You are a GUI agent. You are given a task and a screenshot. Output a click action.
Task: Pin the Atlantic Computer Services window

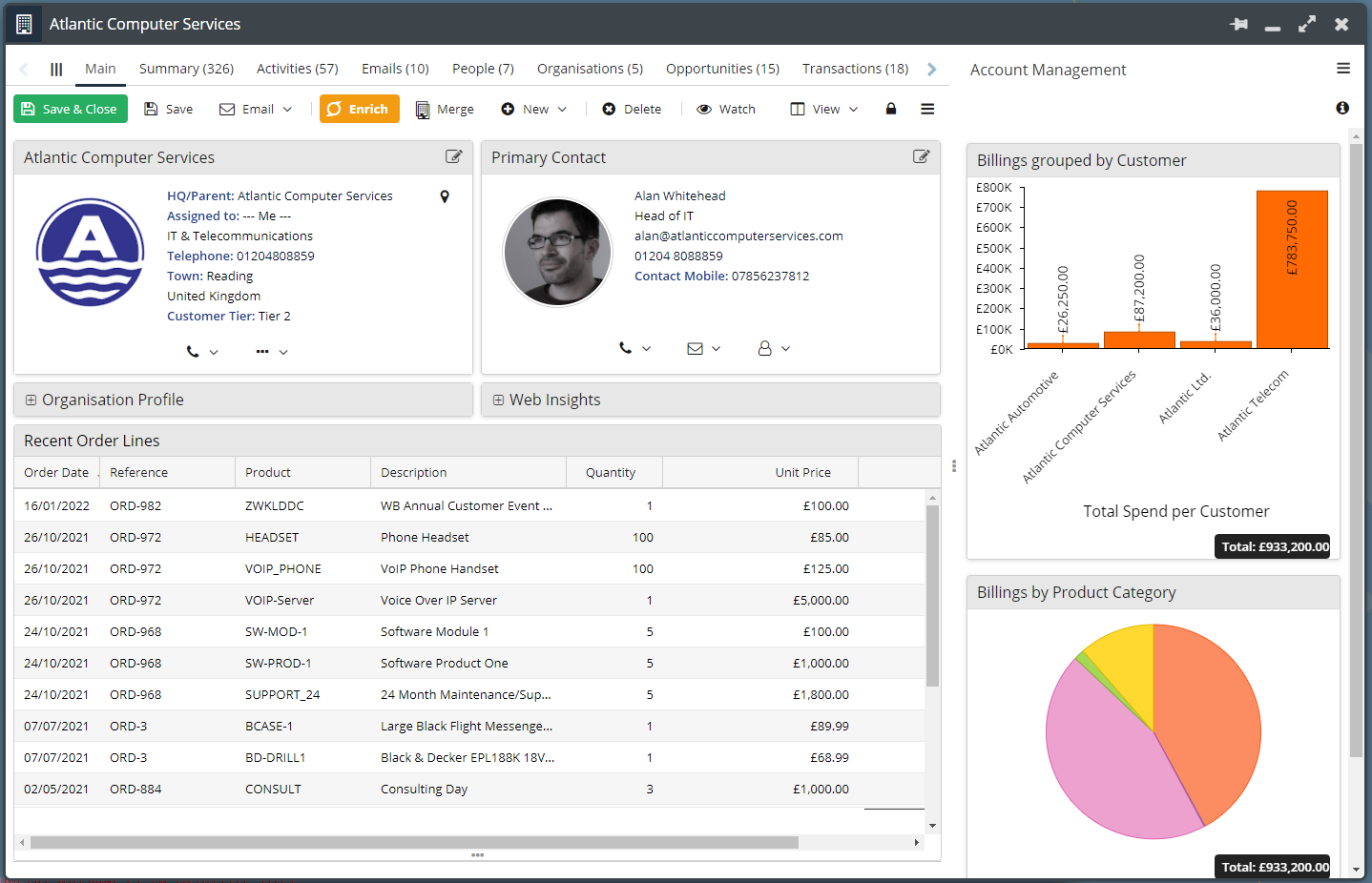tap(1238, 24)
